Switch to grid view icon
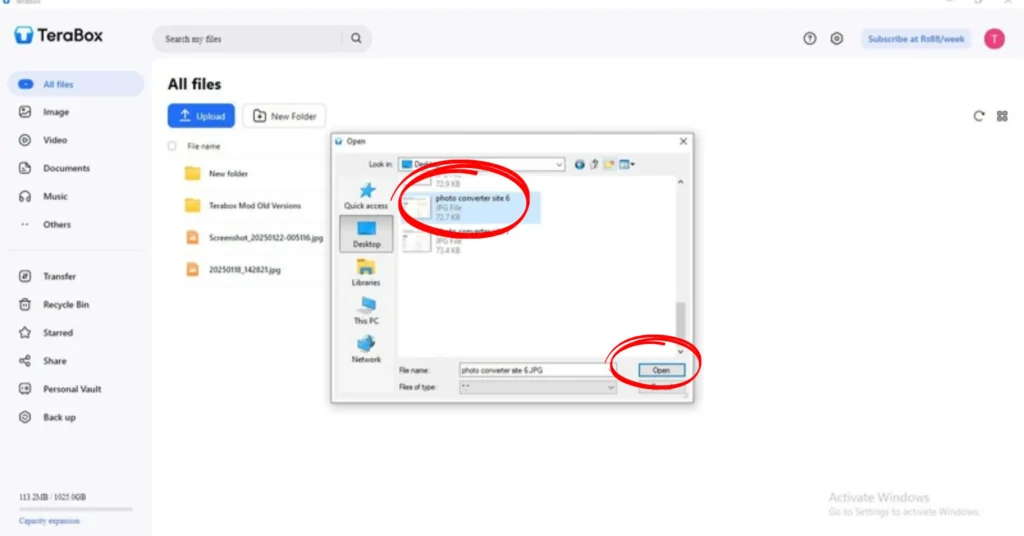This screenshot has height=536, width=1024. (1002, 116)
